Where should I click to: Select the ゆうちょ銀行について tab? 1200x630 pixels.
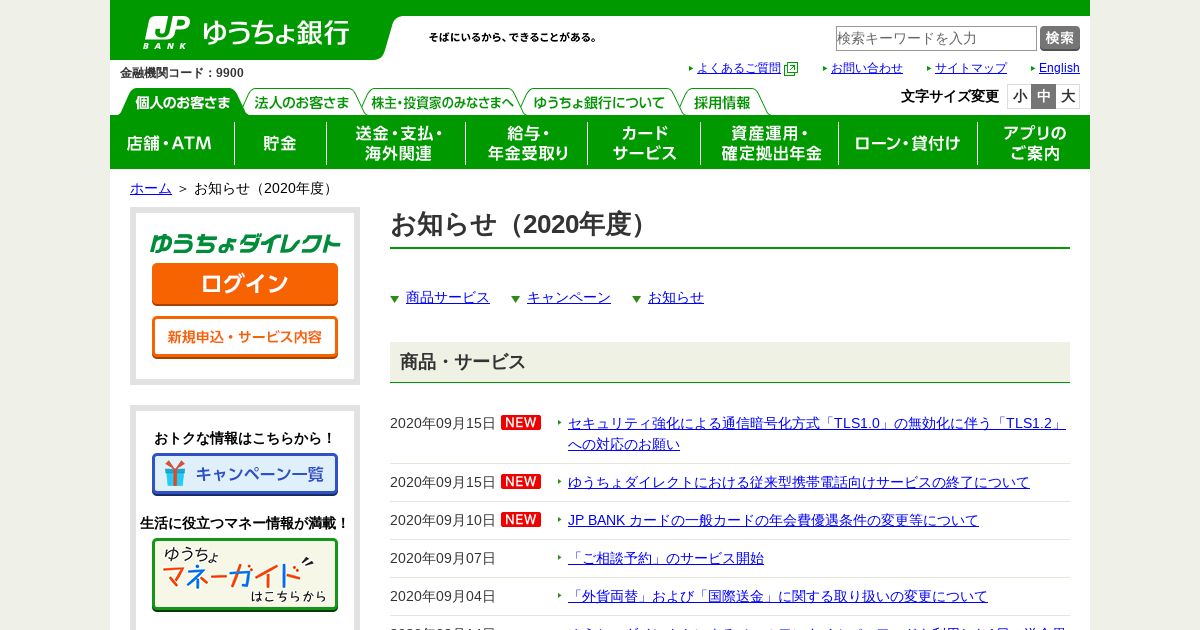point(600,102)
